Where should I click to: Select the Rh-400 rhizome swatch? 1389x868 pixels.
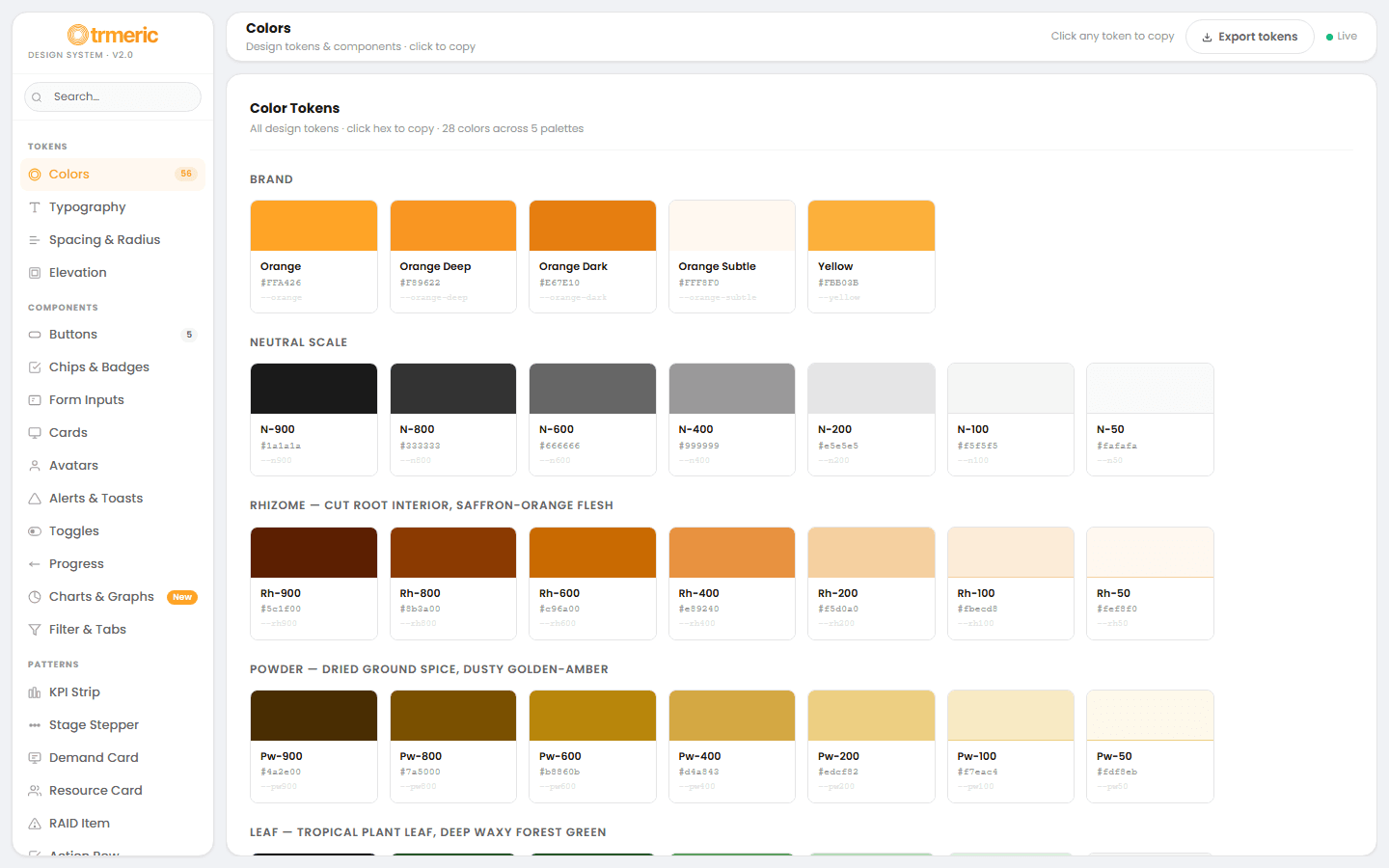point(732,583)
